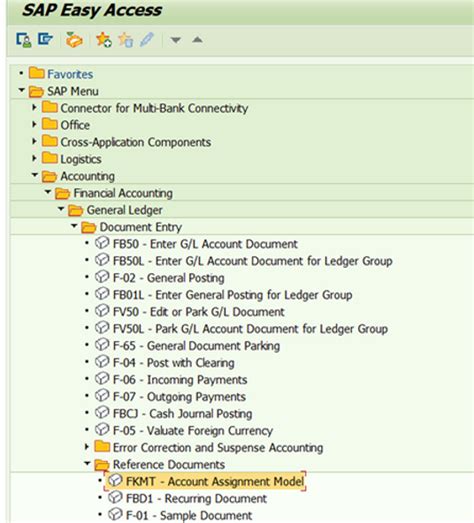The image size is (474, 523).
Task: Select FBCJ Cash Journal Posting
Action: (x=182, y=414)
